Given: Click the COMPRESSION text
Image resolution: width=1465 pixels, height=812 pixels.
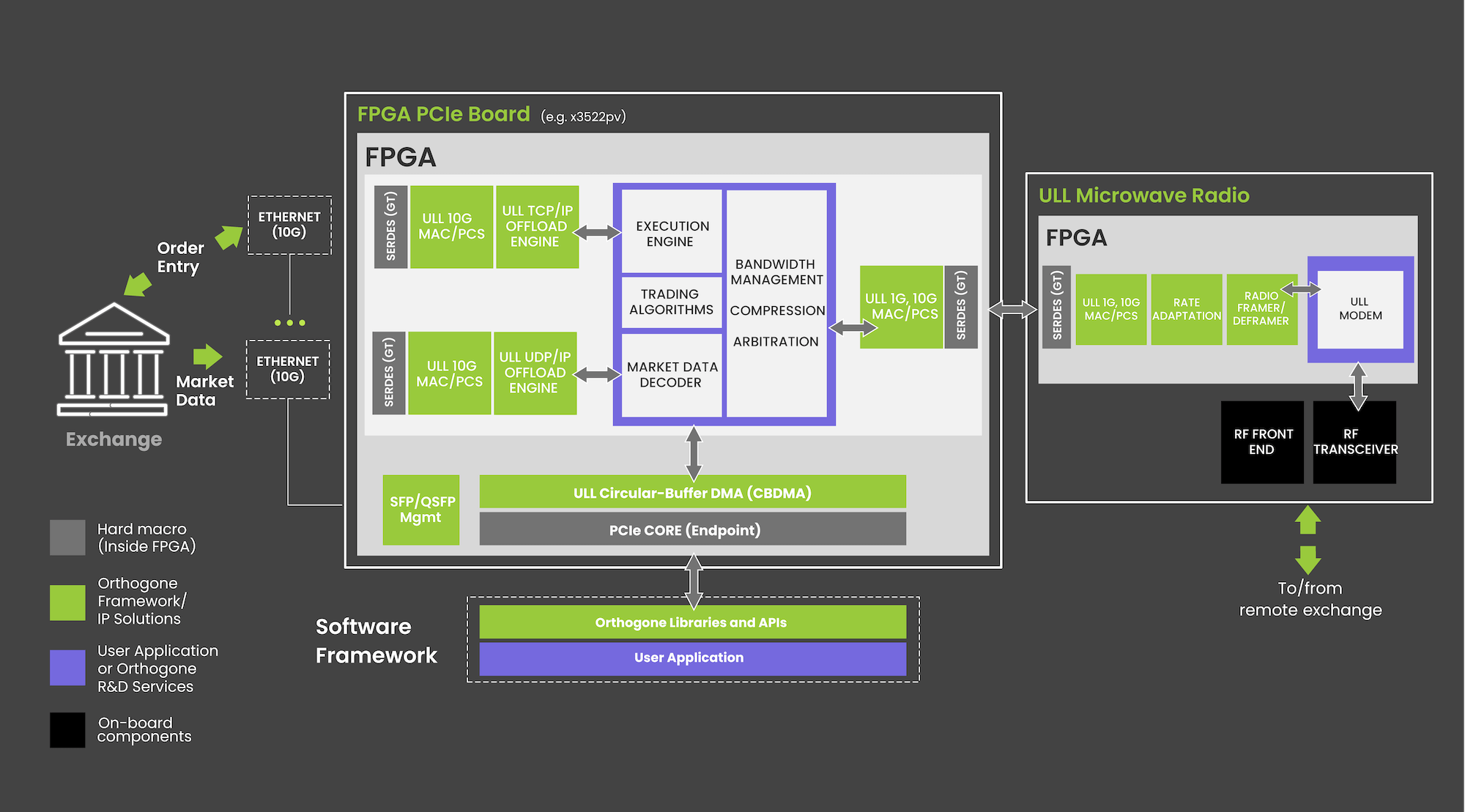Looking at the screenshot, I should pos(777,310).
